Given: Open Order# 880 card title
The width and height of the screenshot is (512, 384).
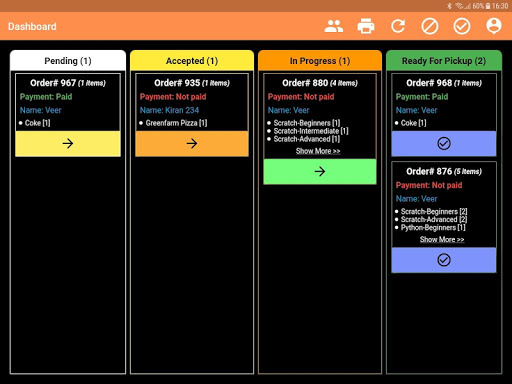Looking at the screenshot, I should (320, 83).
